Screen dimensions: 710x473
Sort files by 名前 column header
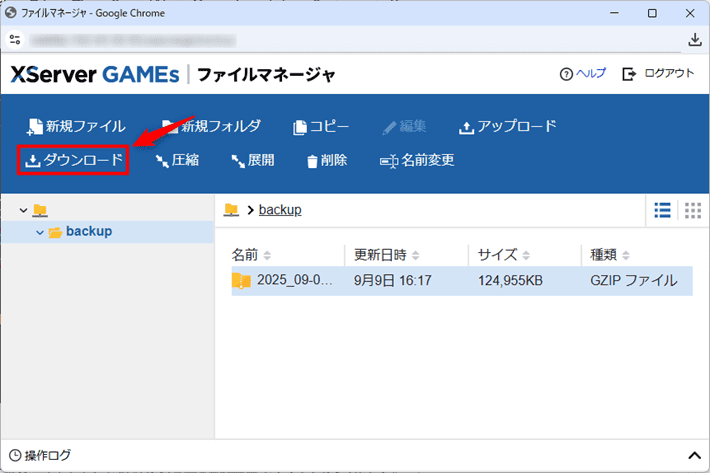tap(251, 255)
